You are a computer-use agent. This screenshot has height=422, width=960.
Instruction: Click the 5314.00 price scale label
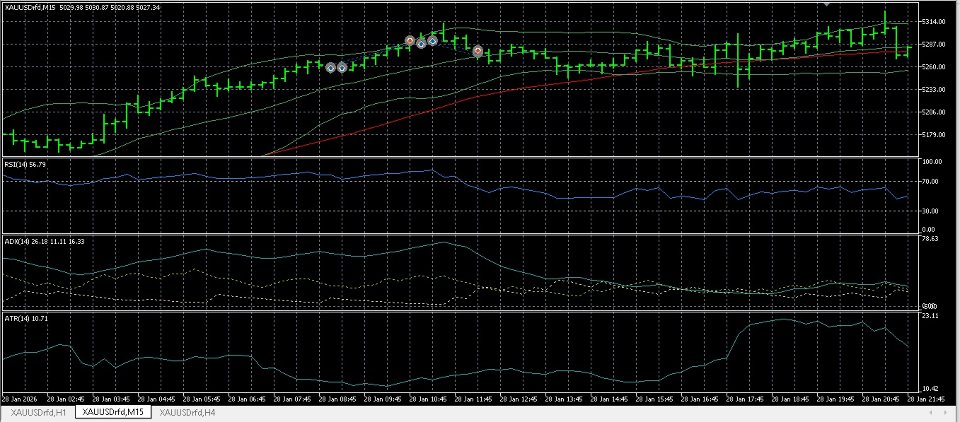click(933, 21)
